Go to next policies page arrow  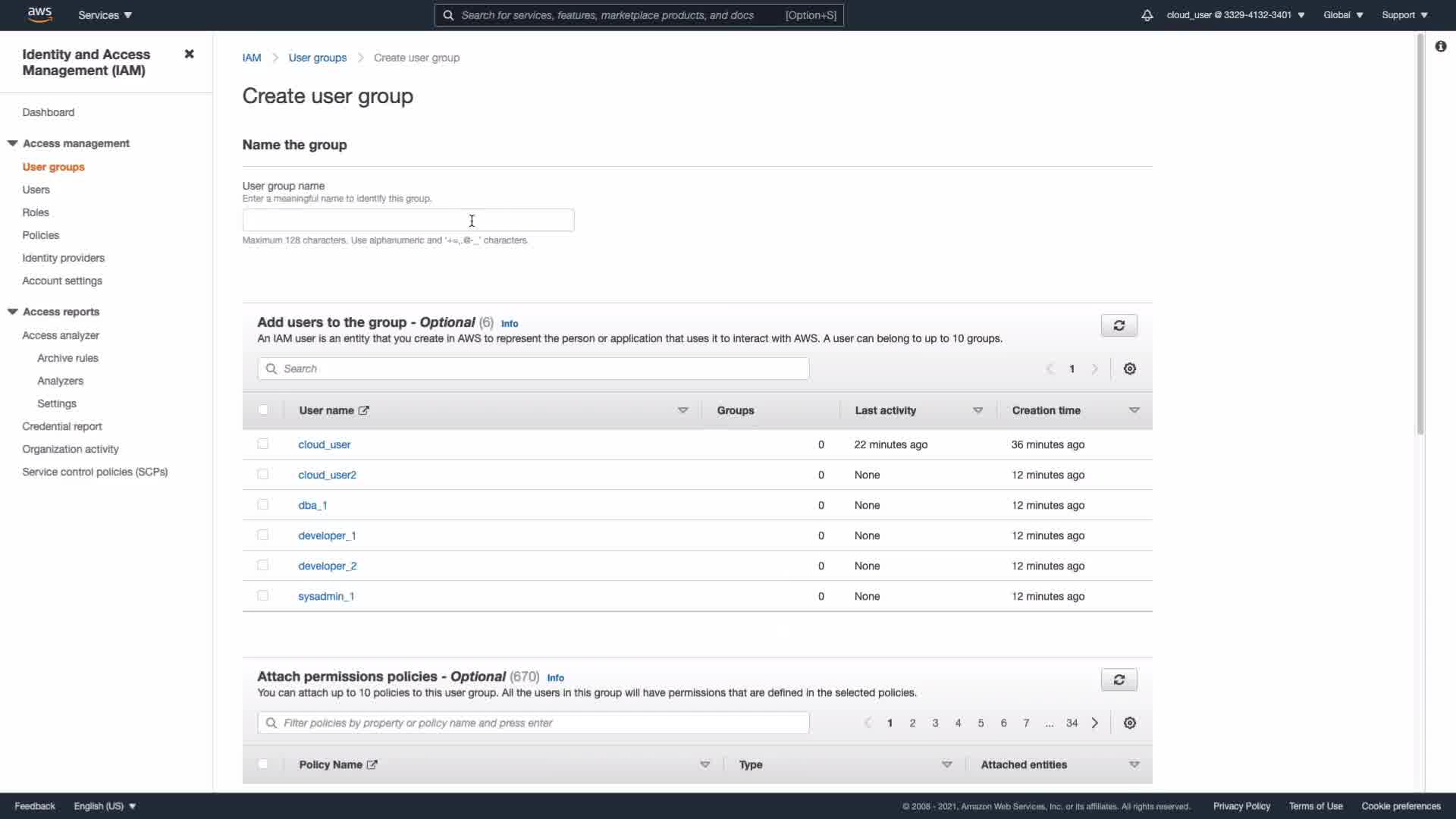(1094, 723)
